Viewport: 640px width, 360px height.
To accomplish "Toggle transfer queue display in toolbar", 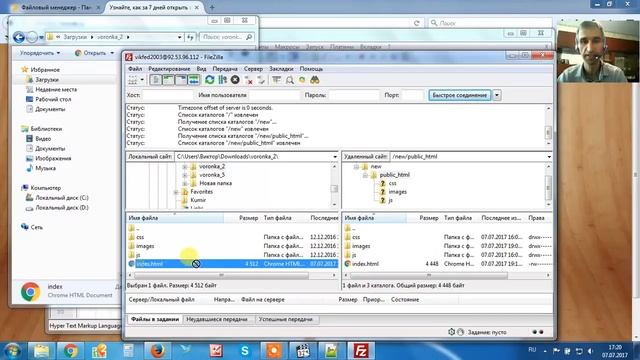I will pyautogui.click(x=193, y=80).
